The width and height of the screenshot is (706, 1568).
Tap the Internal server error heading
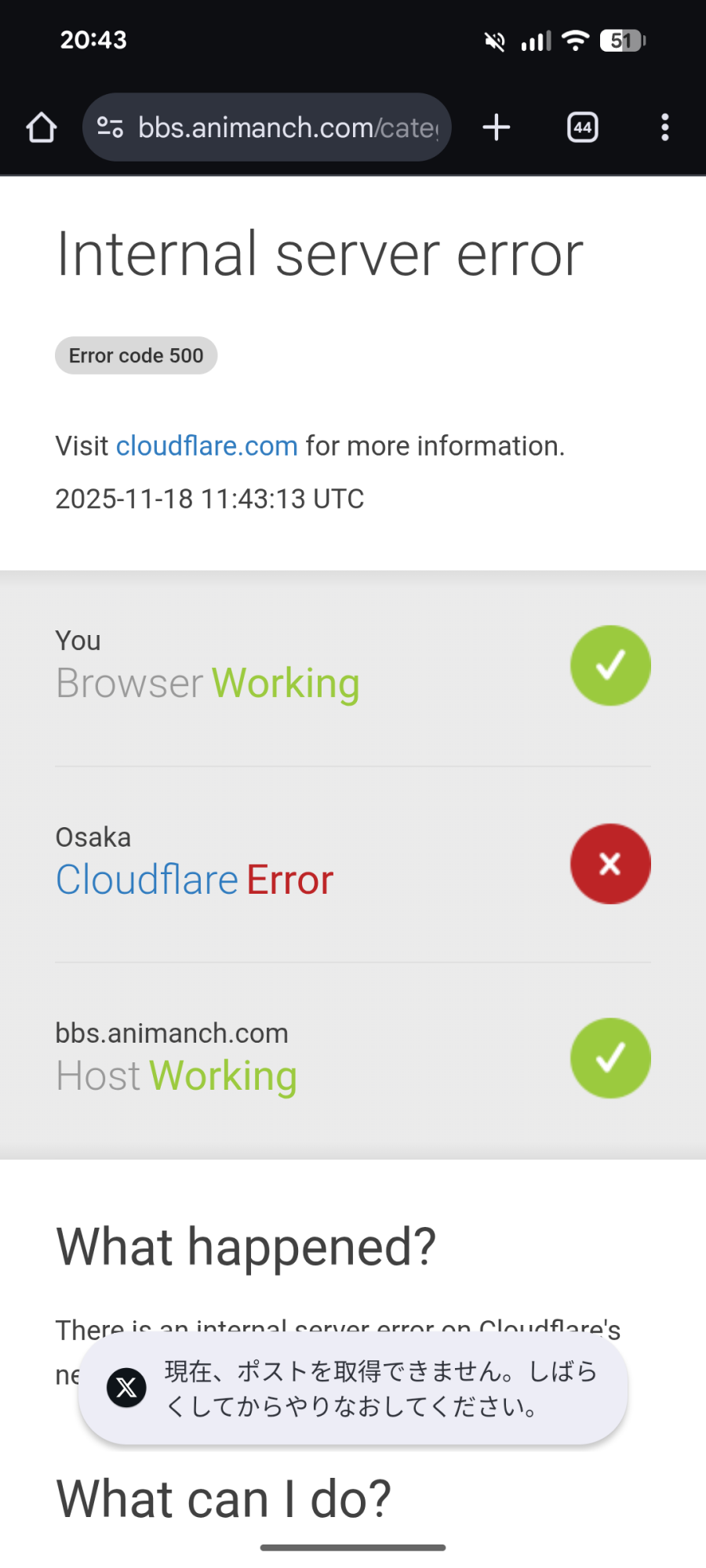coord(320,255)
